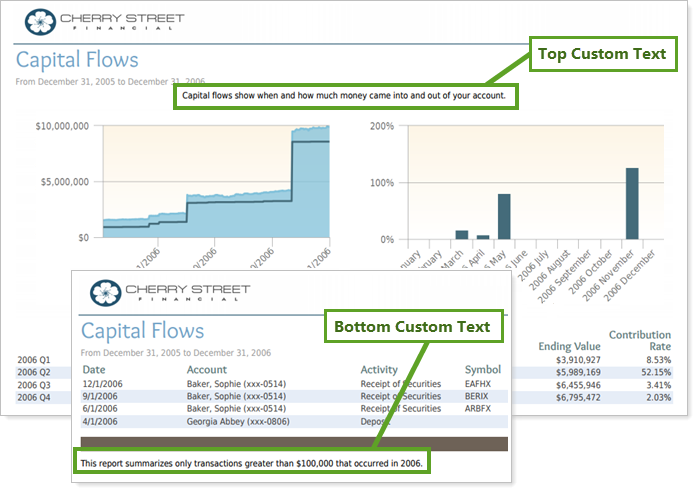
Task: Select the Bottom Custom Text callout label
Action: [411, 327]
